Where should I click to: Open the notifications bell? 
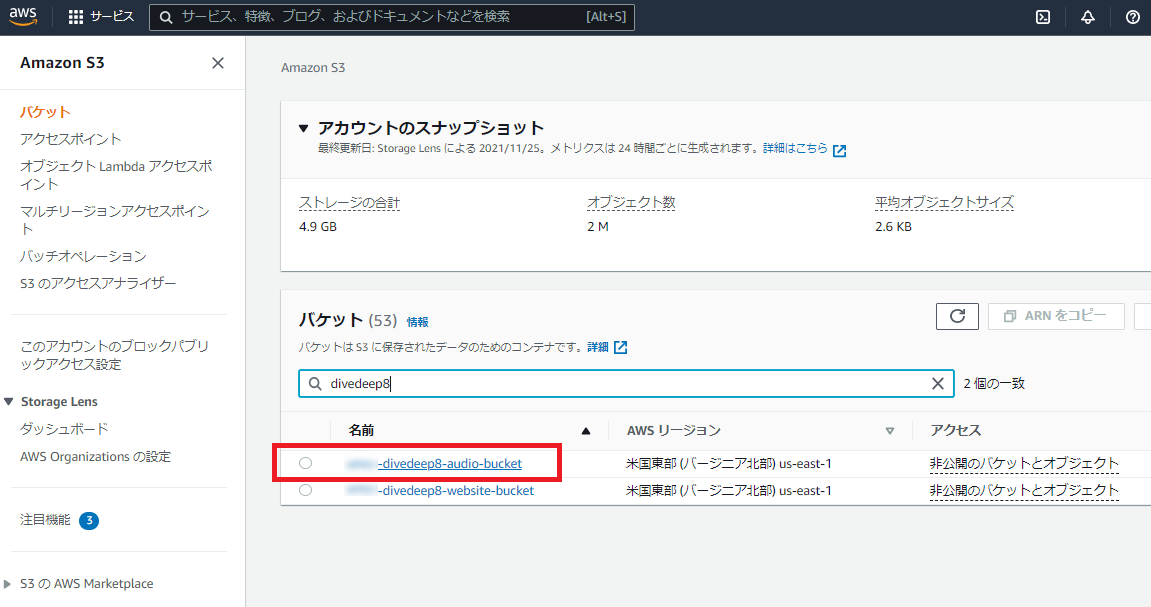pyautogui.click(x=1088, y=17)
